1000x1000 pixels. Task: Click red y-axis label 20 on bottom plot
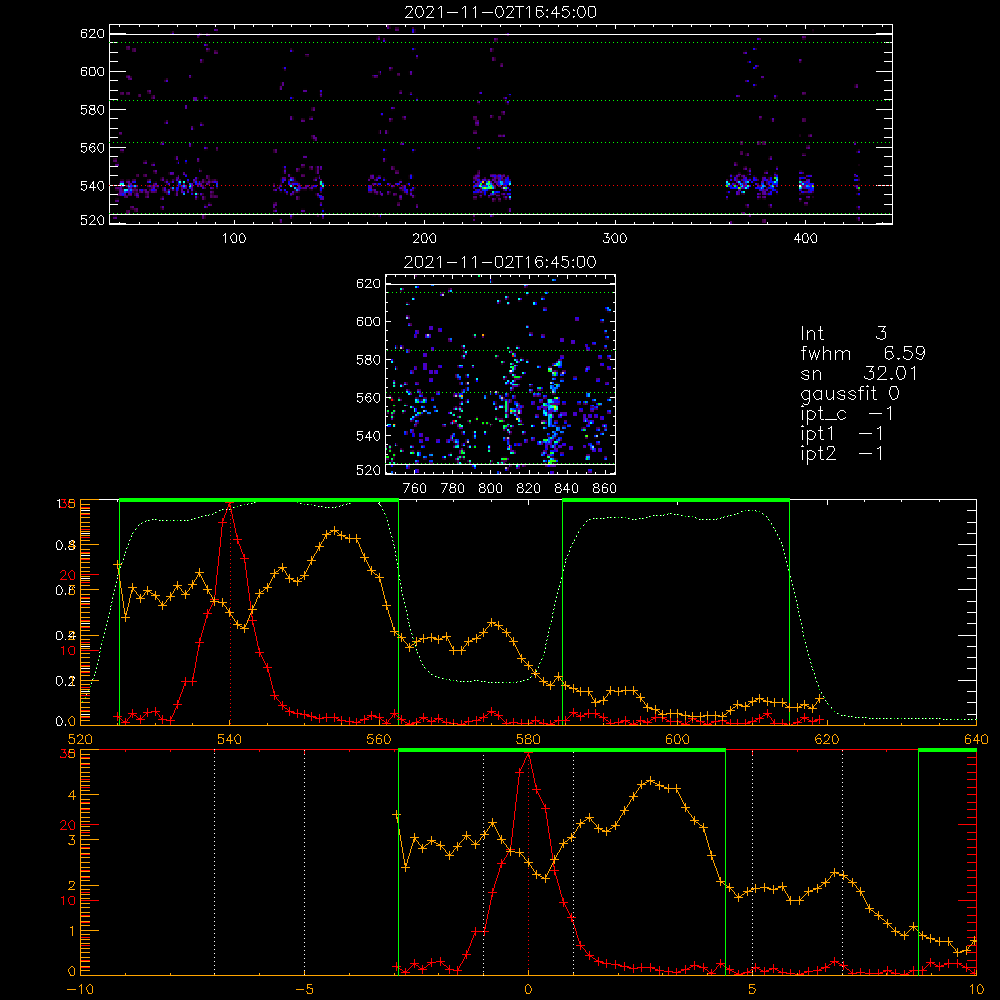68,825
